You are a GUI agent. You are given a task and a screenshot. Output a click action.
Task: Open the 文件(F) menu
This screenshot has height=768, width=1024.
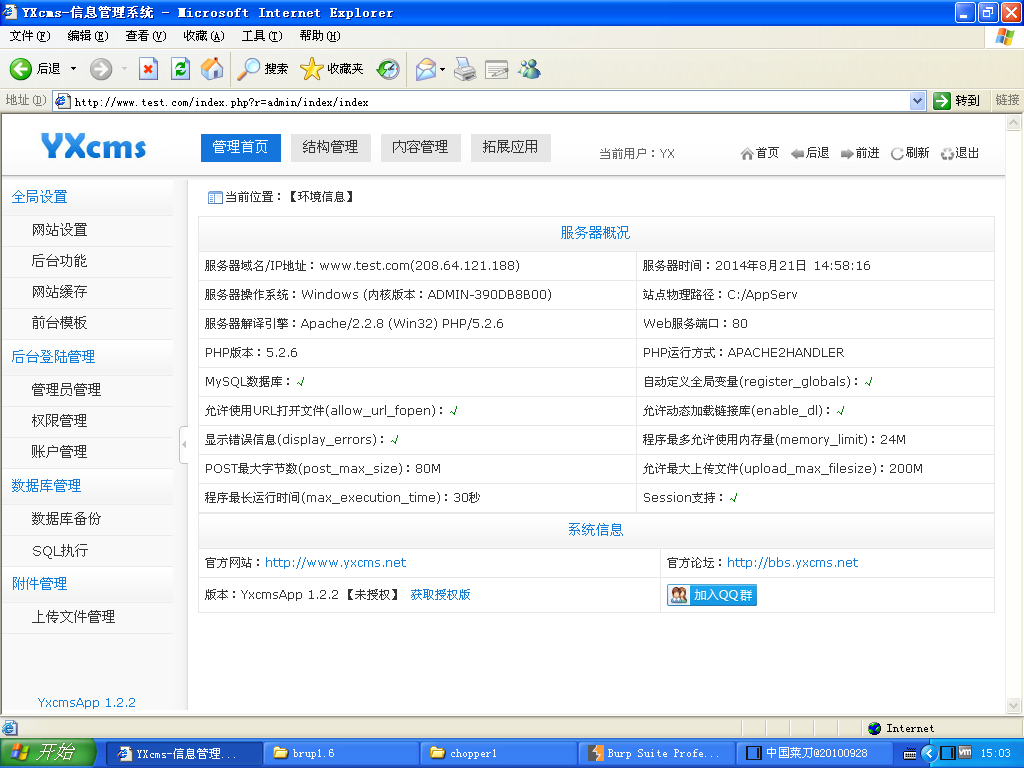click(29, 36)
